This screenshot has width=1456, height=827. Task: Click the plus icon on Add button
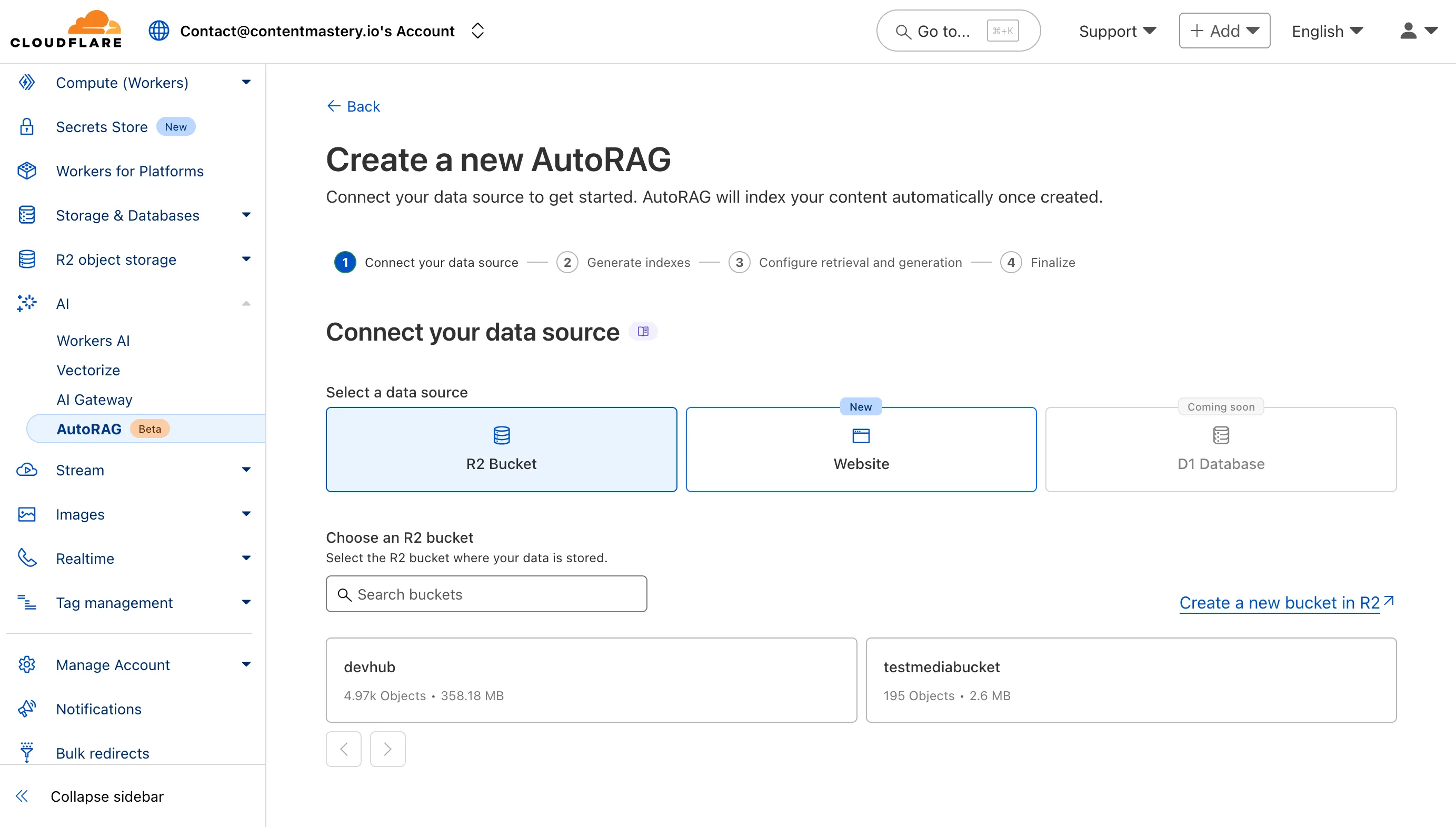point(1196,31)
